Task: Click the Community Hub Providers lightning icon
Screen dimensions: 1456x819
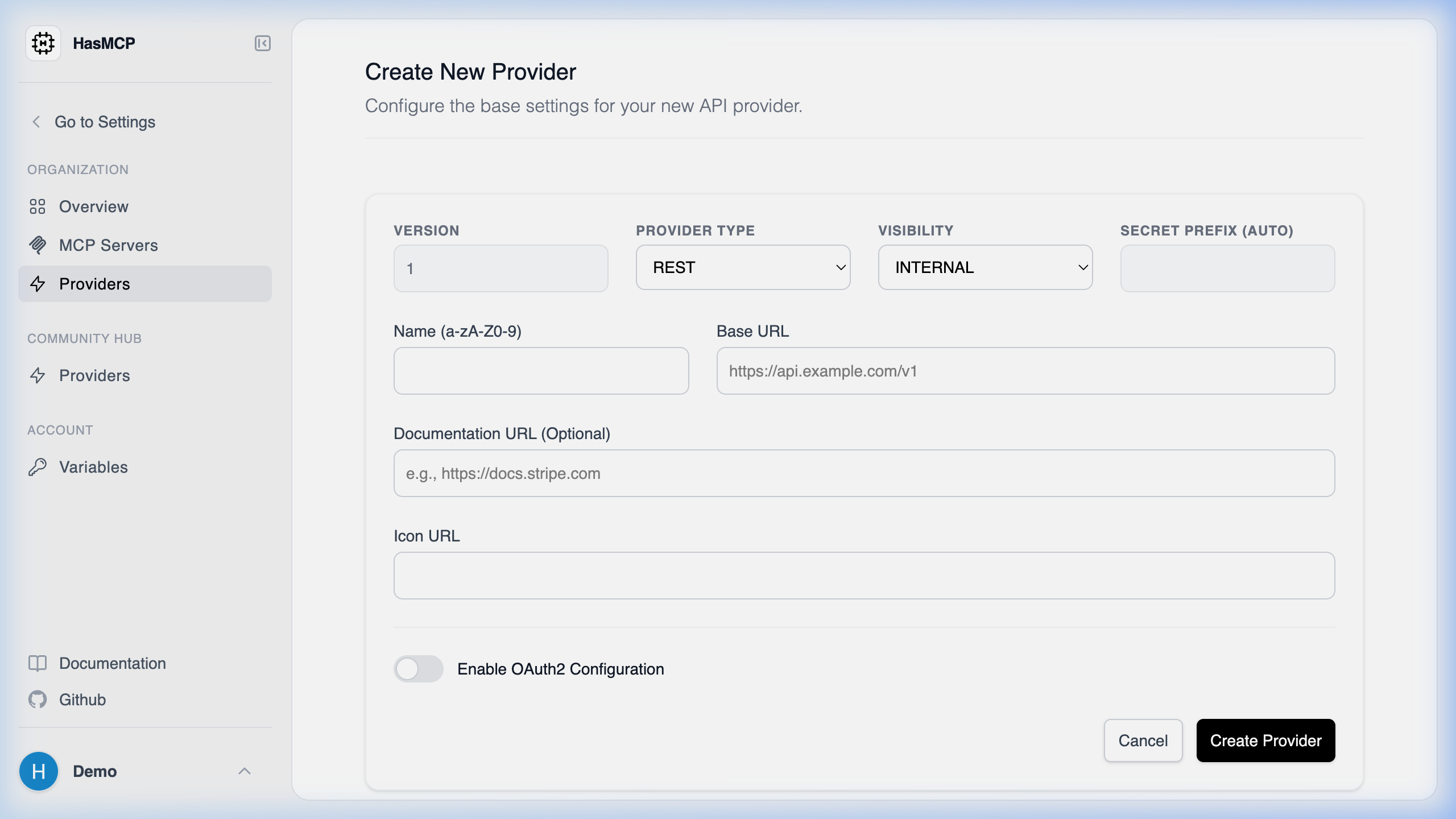Action: (38, 376)
